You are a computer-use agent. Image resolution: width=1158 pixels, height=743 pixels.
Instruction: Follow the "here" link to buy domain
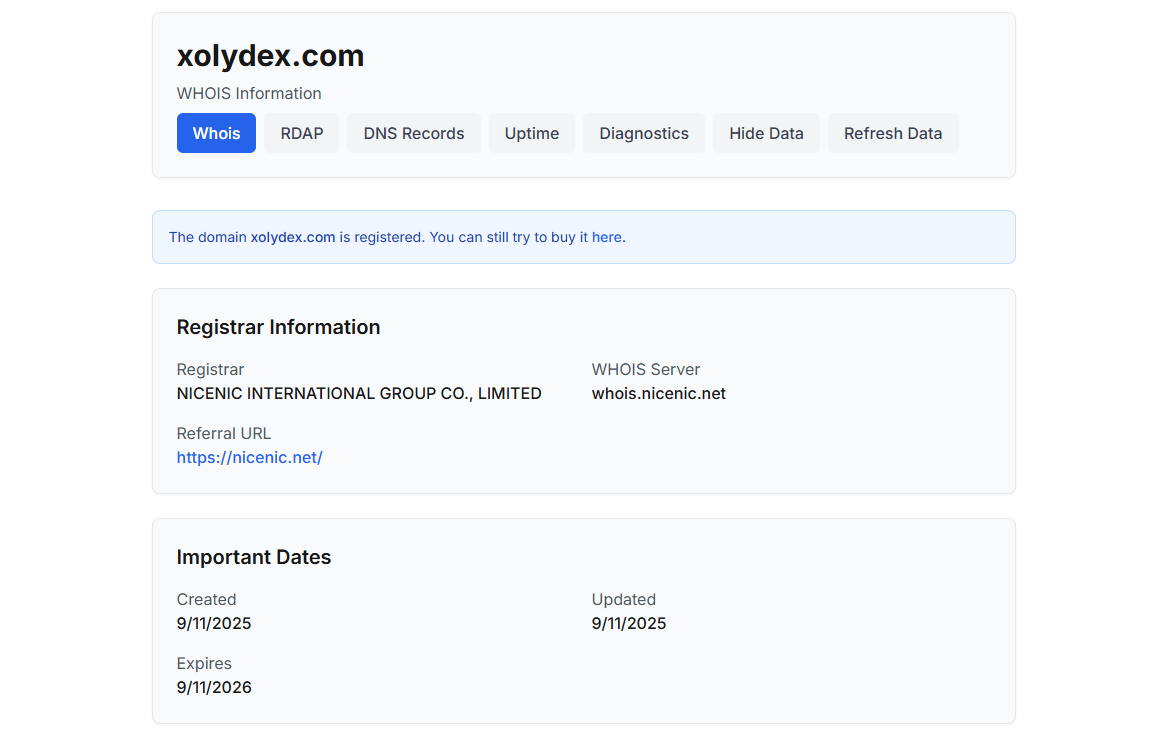click(606, 237)
